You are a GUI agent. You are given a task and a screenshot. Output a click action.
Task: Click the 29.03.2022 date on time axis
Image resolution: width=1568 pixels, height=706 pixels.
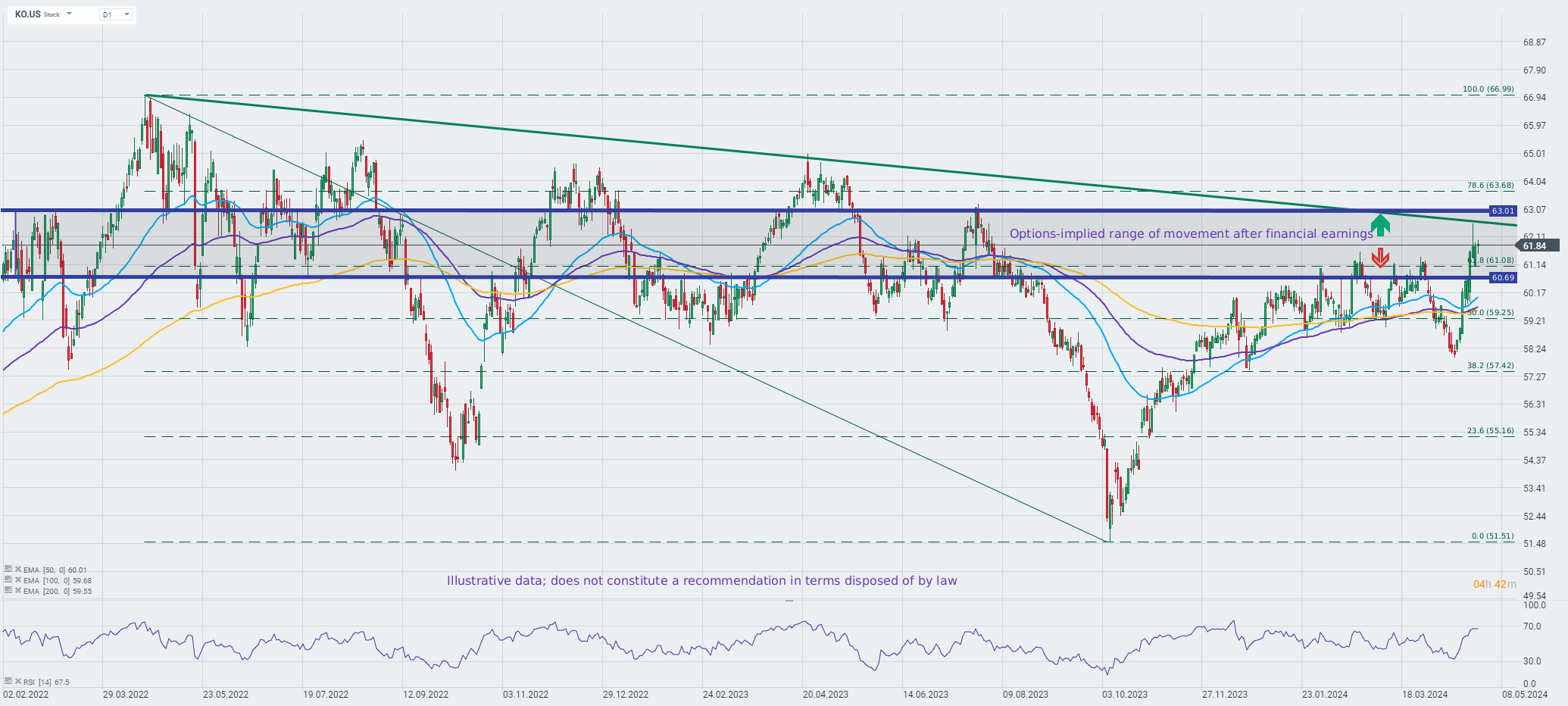(x=126, y=694)
